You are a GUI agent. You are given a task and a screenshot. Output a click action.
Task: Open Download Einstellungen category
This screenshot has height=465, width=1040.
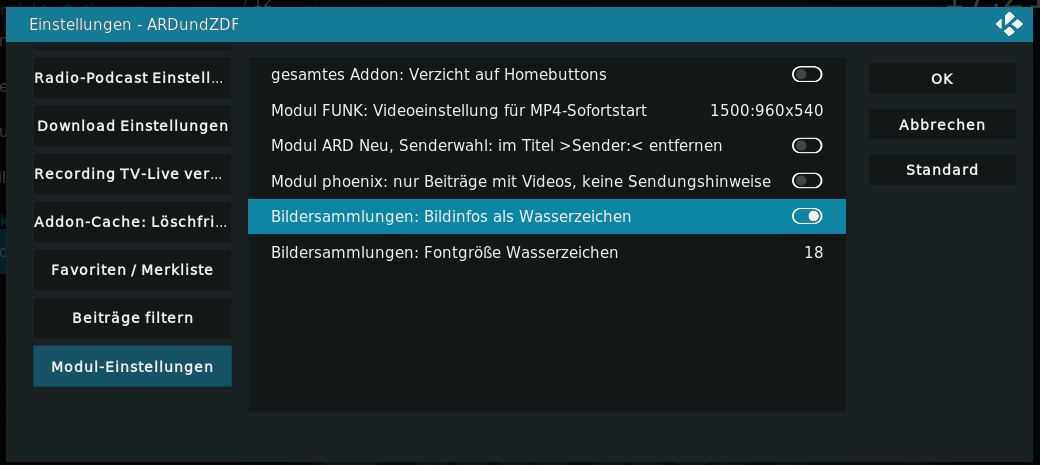pos(133,125)
